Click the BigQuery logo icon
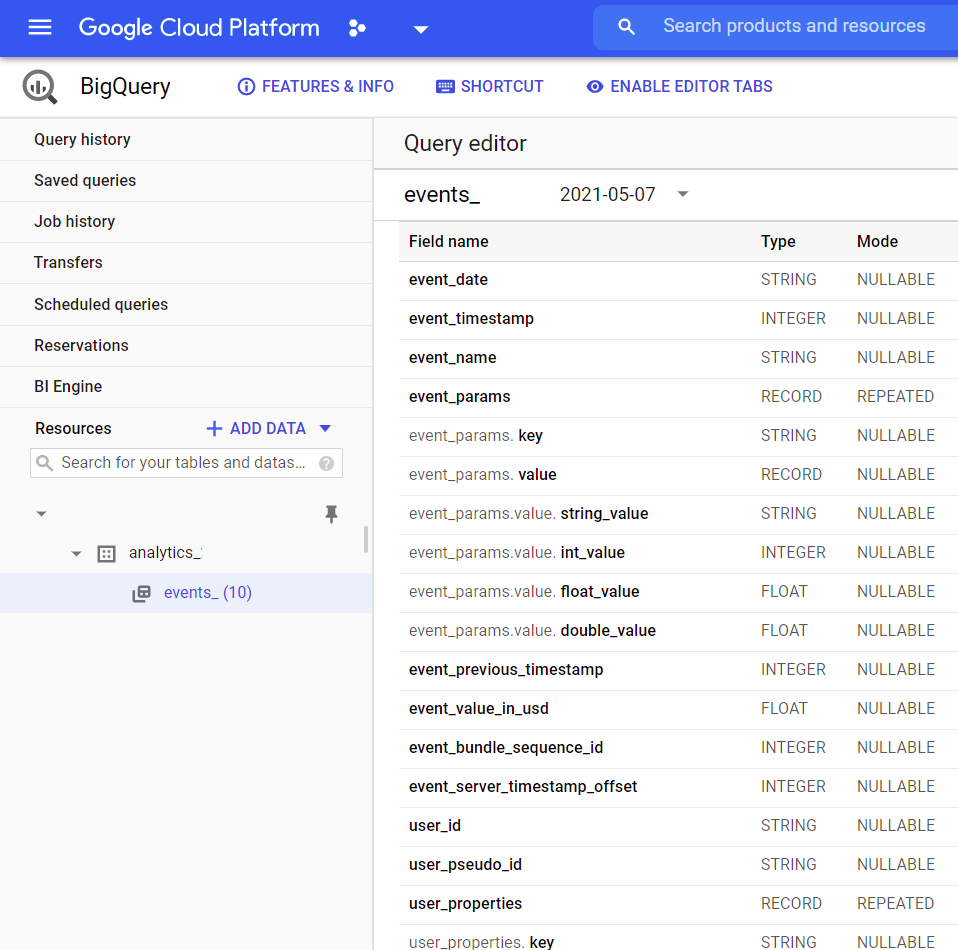This screenshot has width=958, height=950. click(x=40, y=87)
